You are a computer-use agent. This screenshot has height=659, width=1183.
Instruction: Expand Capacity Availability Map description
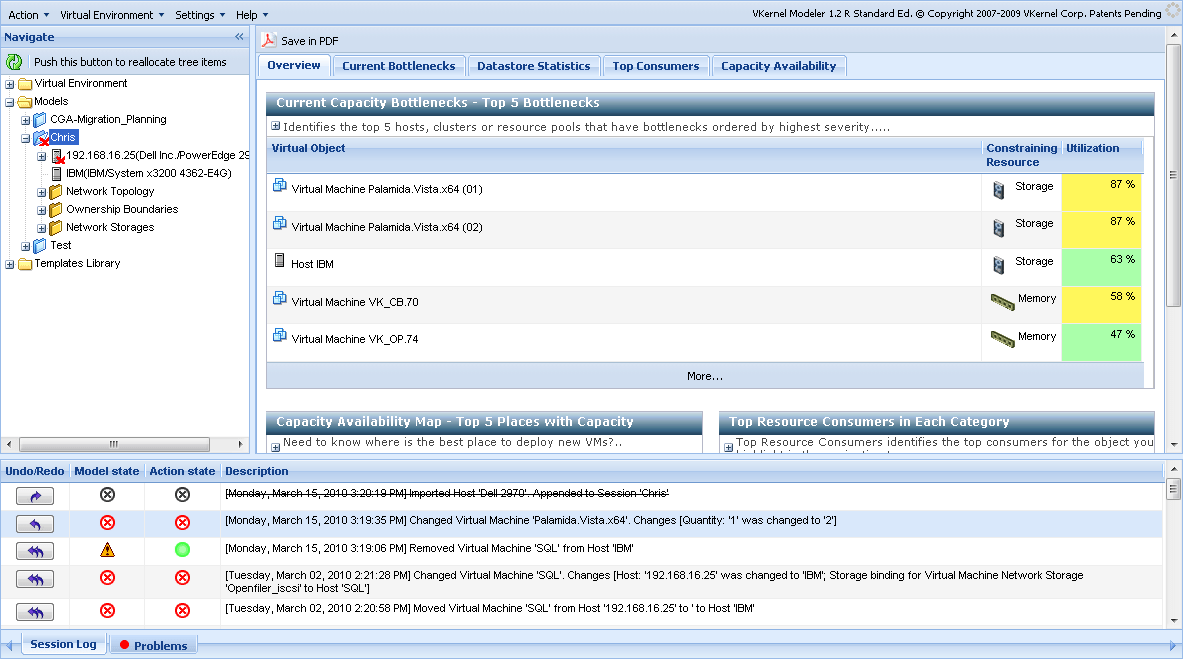(275, 448)
